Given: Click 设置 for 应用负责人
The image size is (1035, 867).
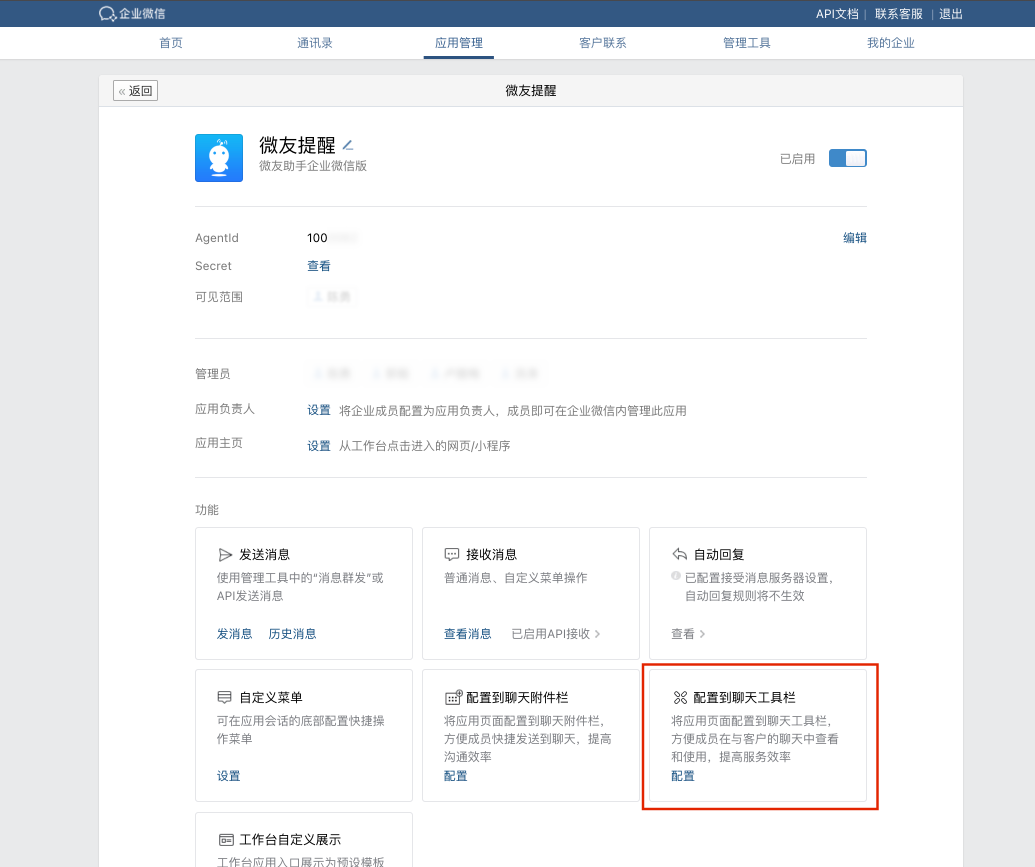Looking at the screenshot, I should (319, 410).
